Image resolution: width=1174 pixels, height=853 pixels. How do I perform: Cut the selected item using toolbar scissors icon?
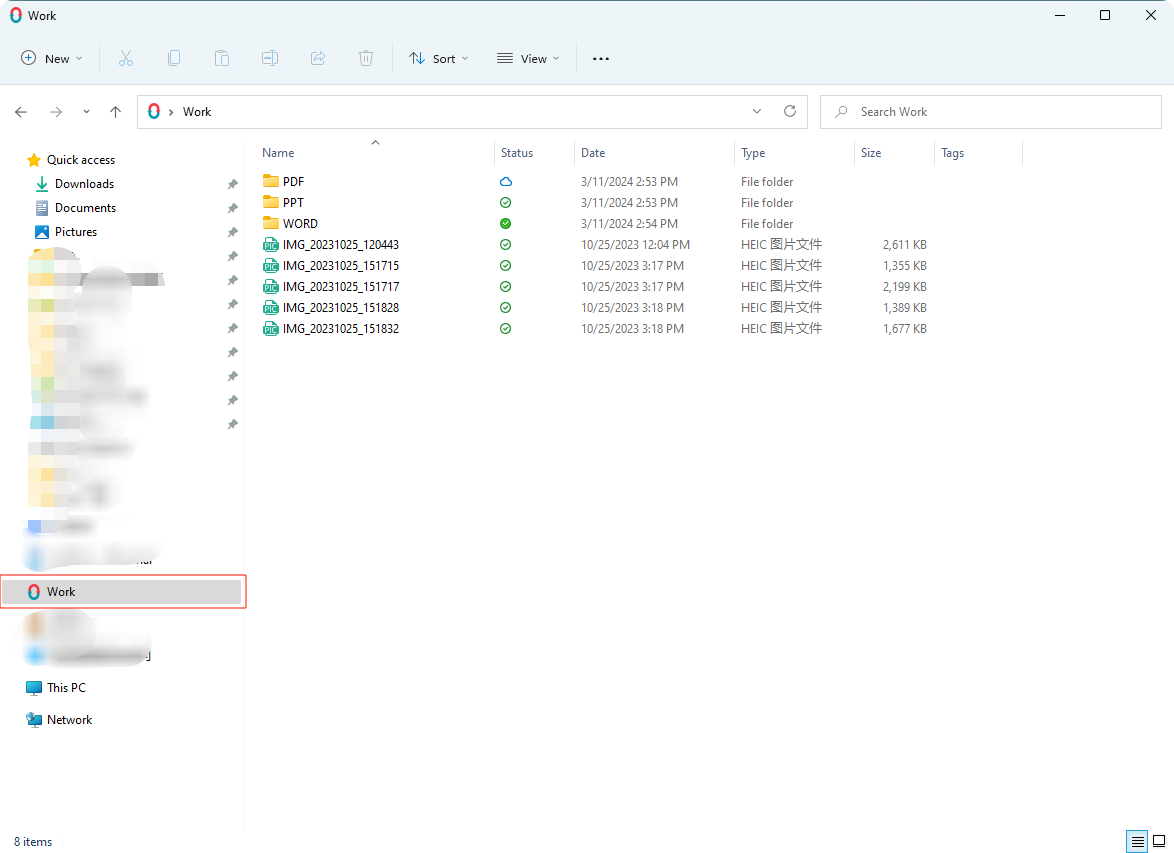(x=126, y=58)
